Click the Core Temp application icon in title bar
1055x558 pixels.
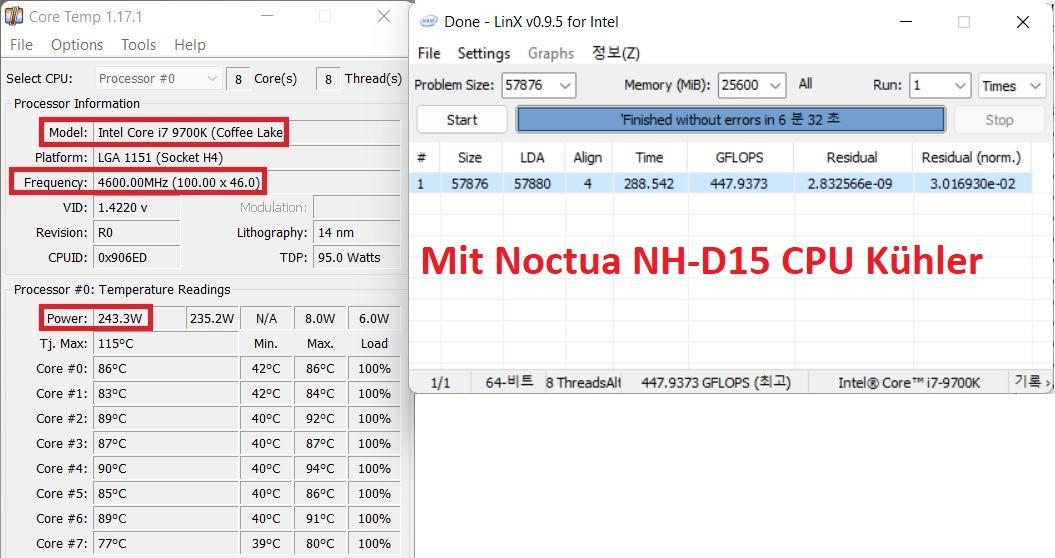coord(13,15)
